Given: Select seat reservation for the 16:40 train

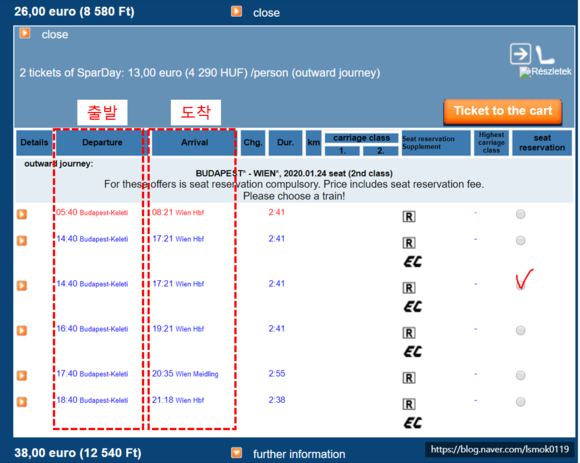Looking at the screenshot, I should tap(520, 330).
